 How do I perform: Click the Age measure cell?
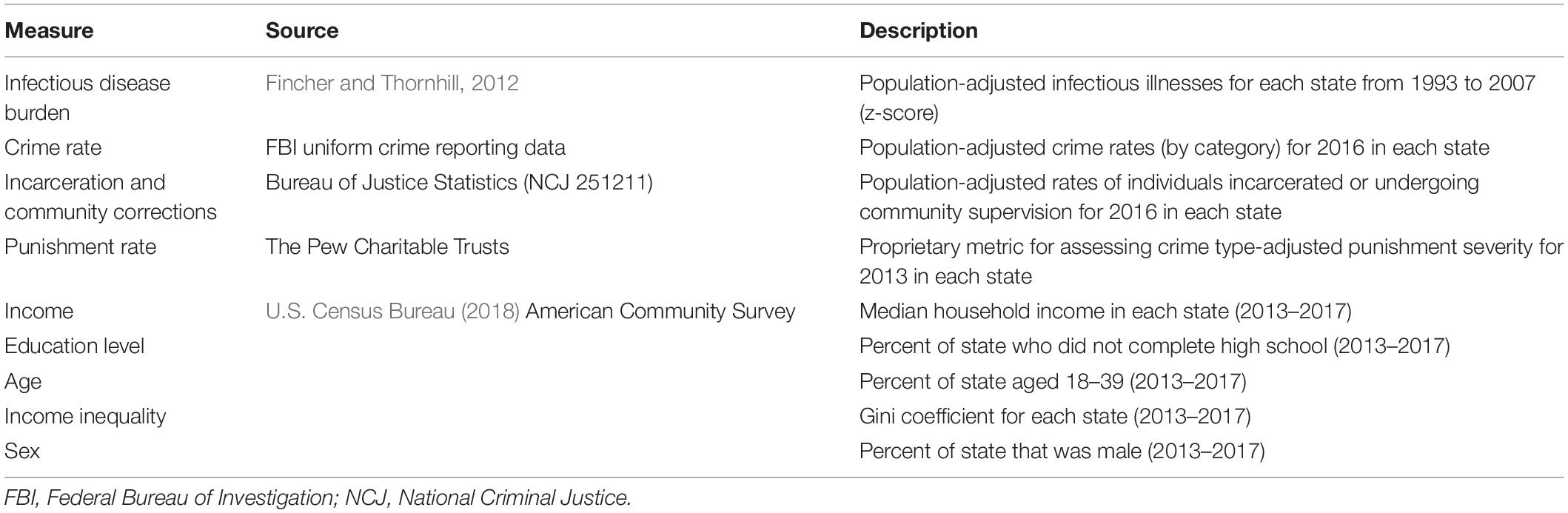coord(23,382)
